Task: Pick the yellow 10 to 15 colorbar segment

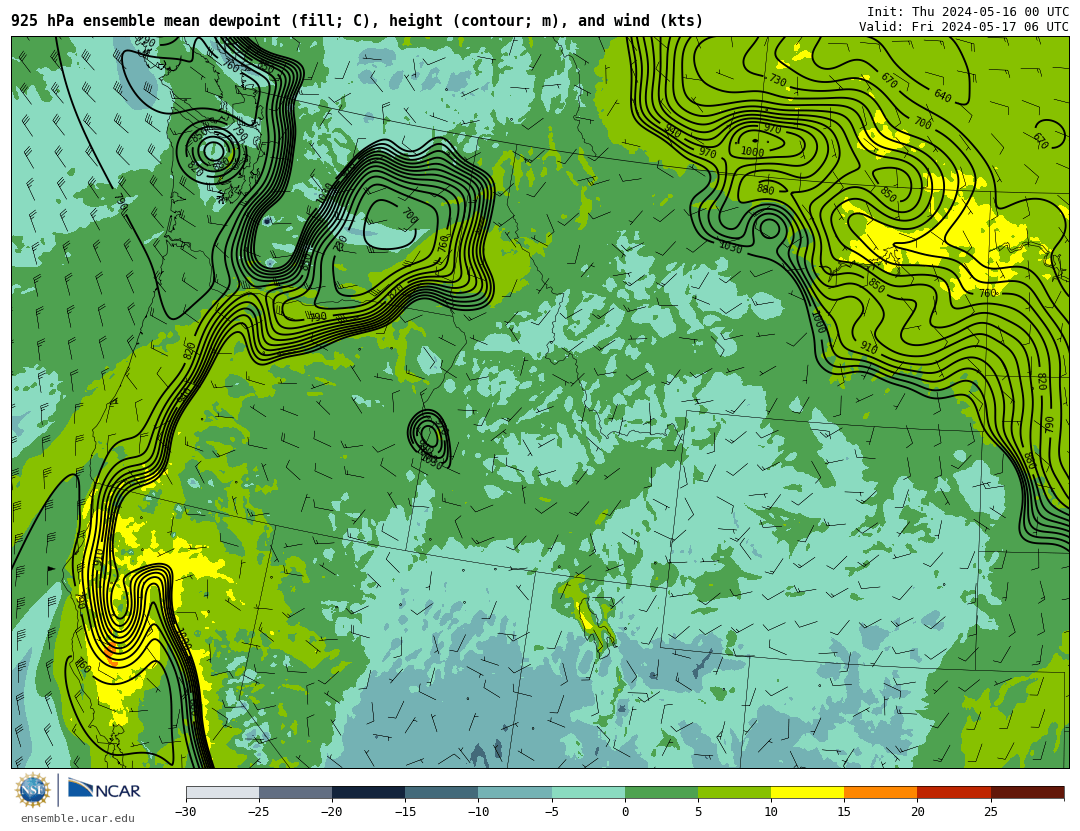Action: 807,793
